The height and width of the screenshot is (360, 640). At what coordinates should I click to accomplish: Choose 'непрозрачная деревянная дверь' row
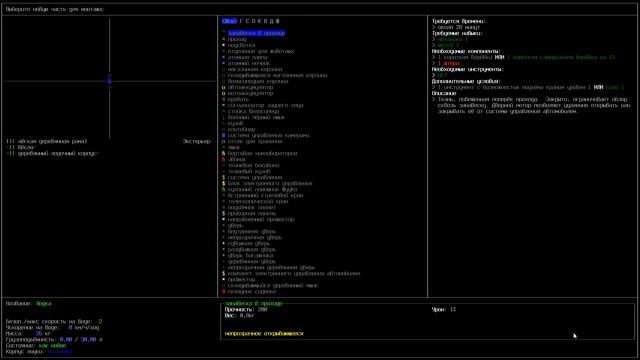(x=271, y=267)
